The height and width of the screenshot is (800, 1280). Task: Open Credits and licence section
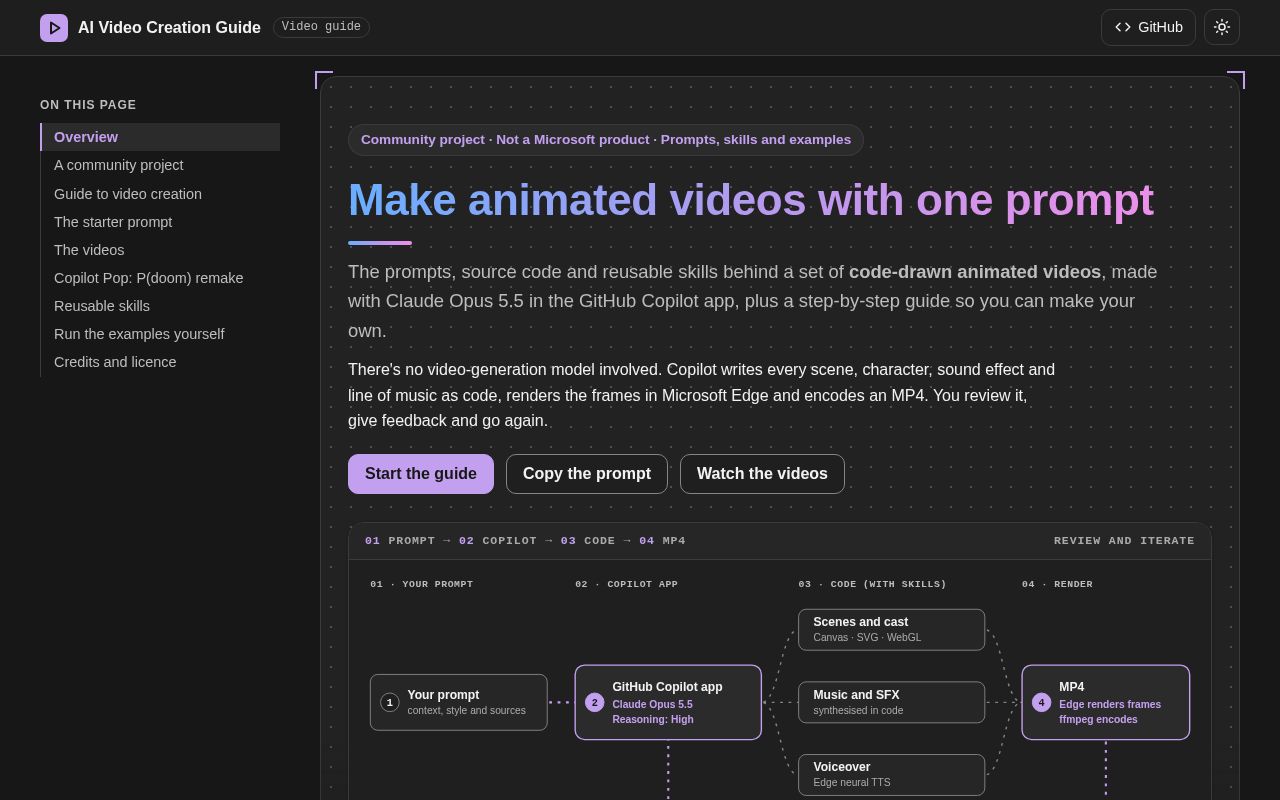click(160, 362)
